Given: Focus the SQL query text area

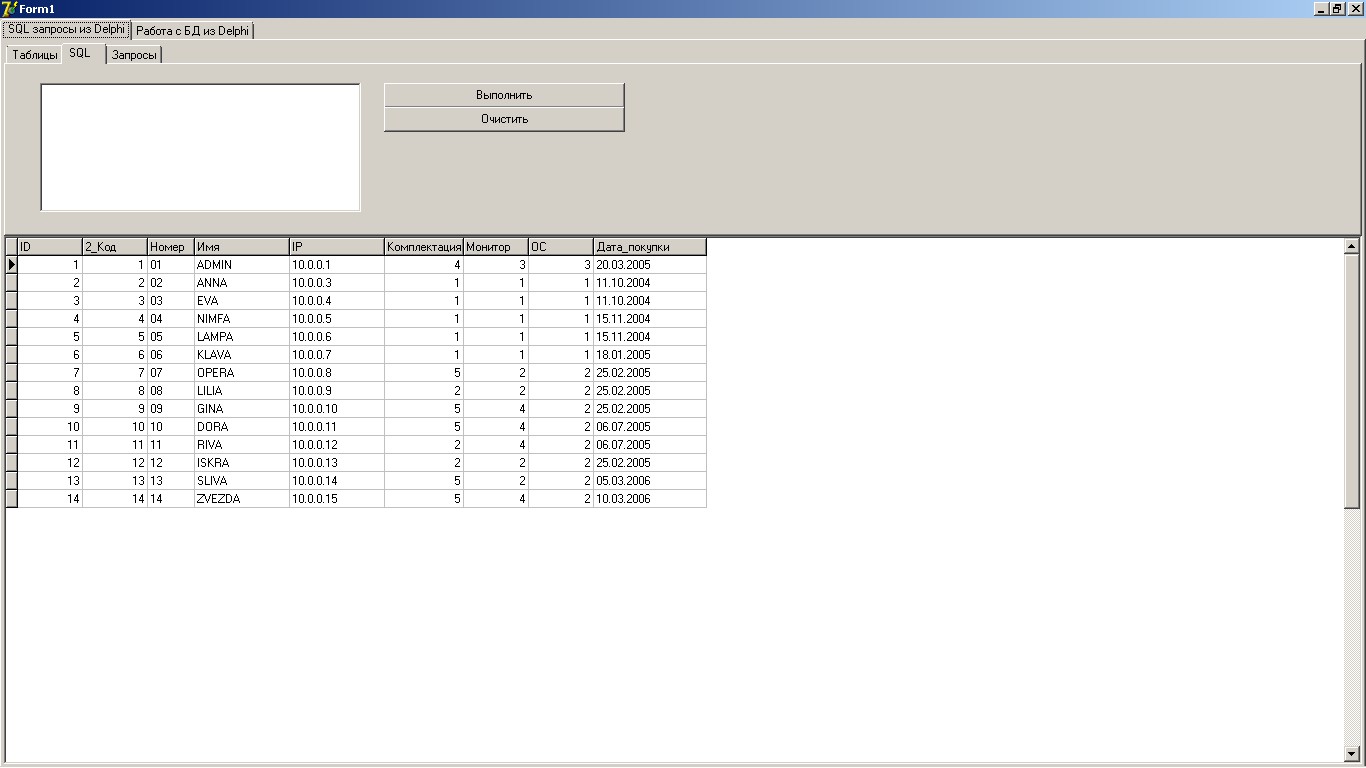Looking at the screenshot, I should [x=200, y=147].
